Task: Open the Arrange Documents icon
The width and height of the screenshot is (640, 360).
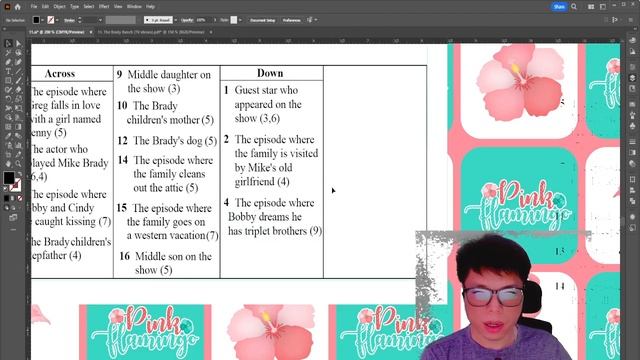Action: (x=591, y=7)
